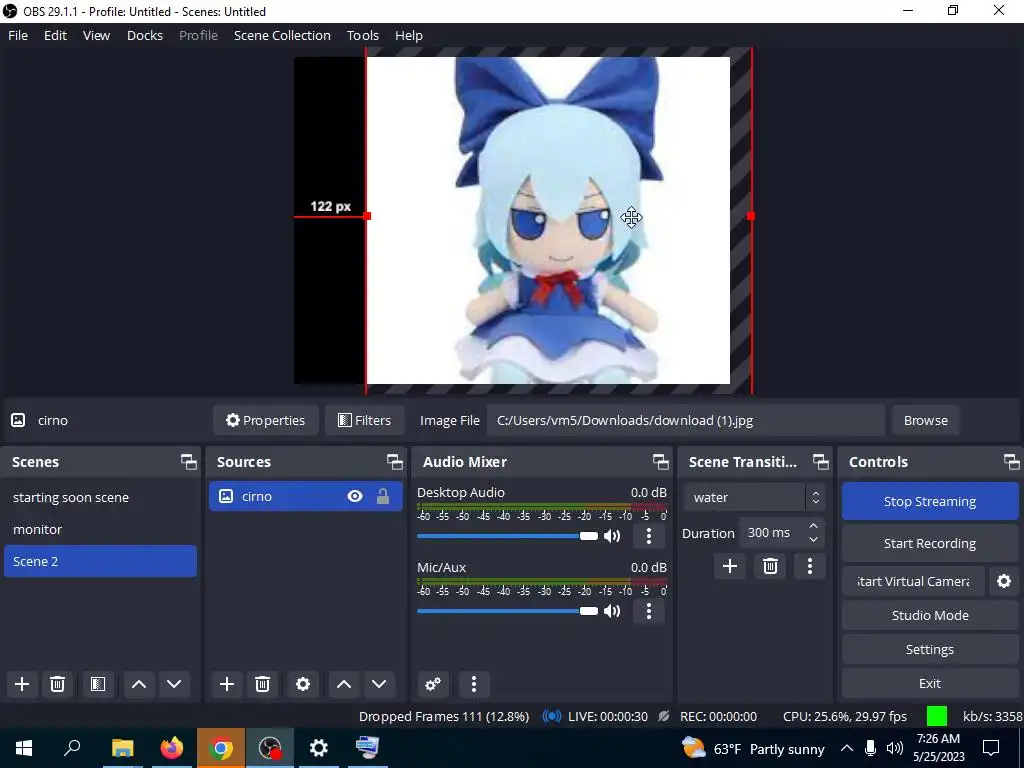This screenshot has width=1024, height=768.
Task: Open Chrome from taskbar
Action: coord(221,748)
